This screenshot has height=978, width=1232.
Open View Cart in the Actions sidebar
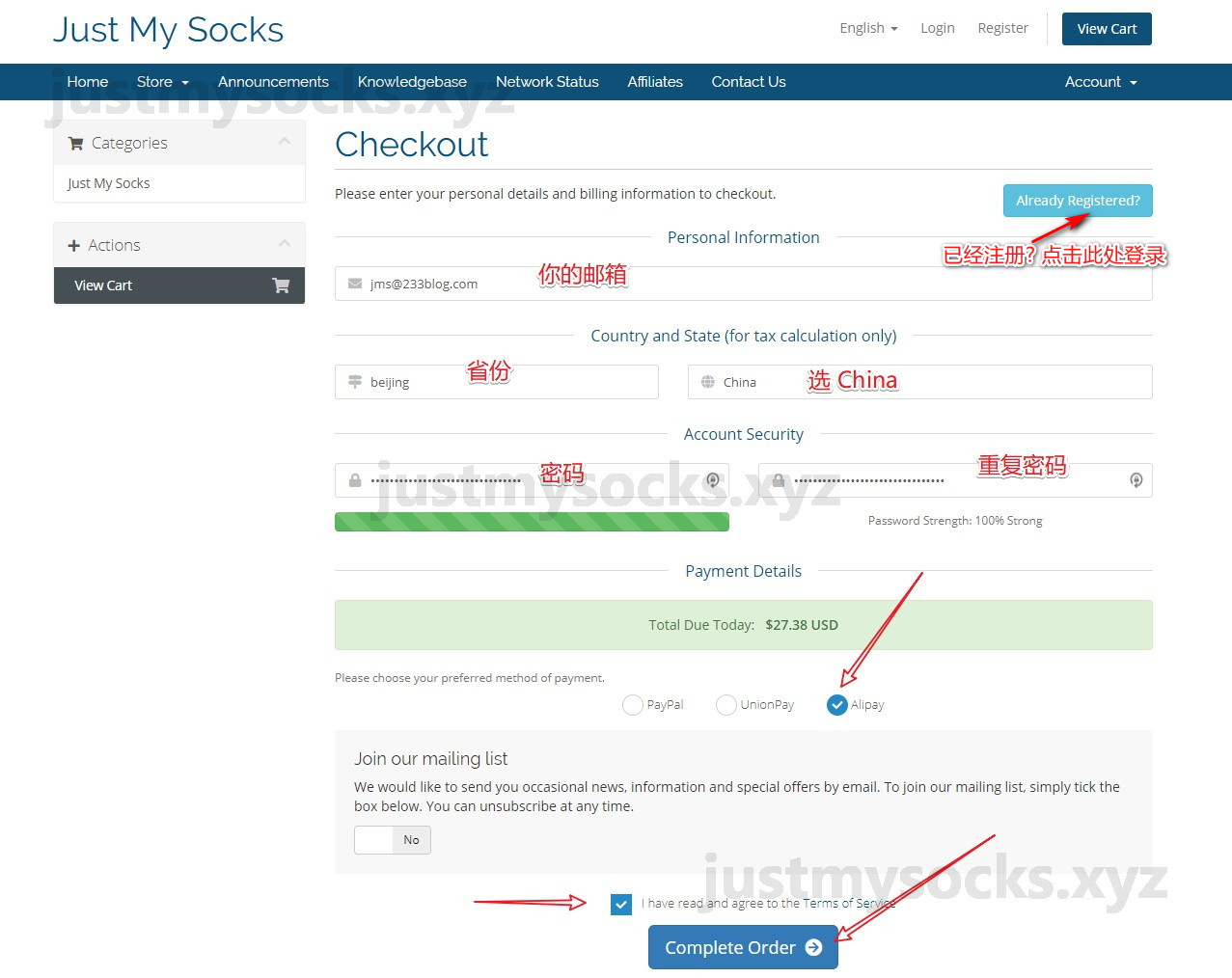point(179,285)
